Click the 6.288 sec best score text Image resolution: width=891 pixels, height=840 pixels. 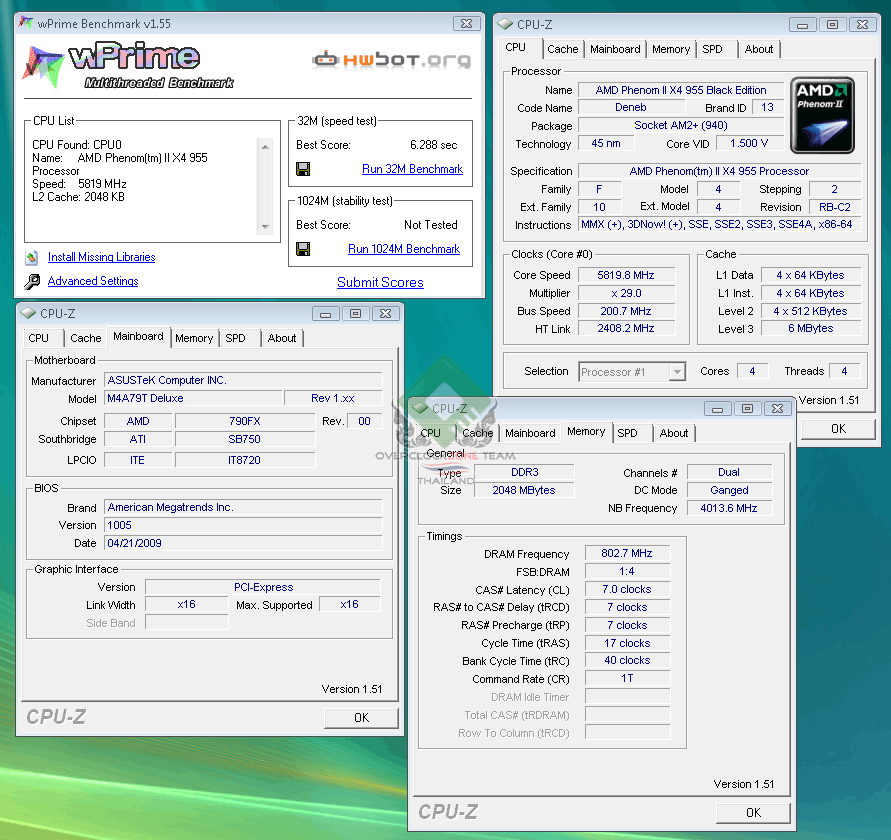(x=434, y=145)
